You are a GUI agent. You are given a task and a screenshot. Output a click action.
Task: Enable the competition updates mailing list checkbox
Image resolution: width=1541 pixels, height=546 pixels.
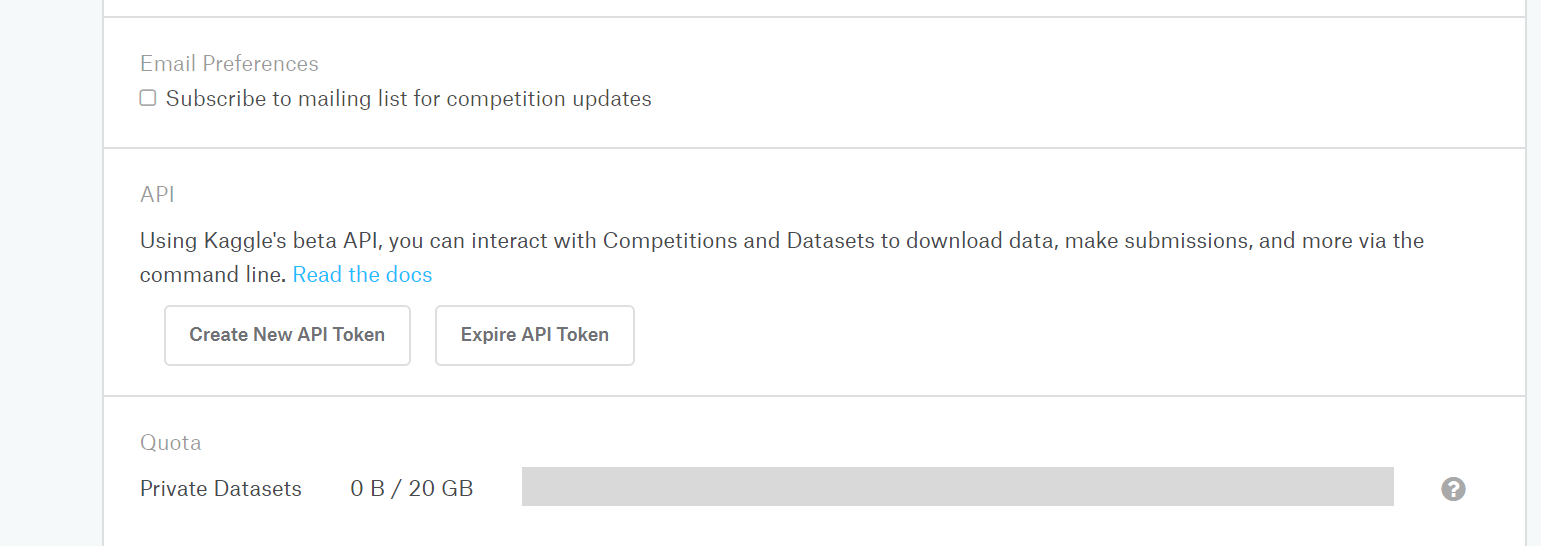(148, 98)
